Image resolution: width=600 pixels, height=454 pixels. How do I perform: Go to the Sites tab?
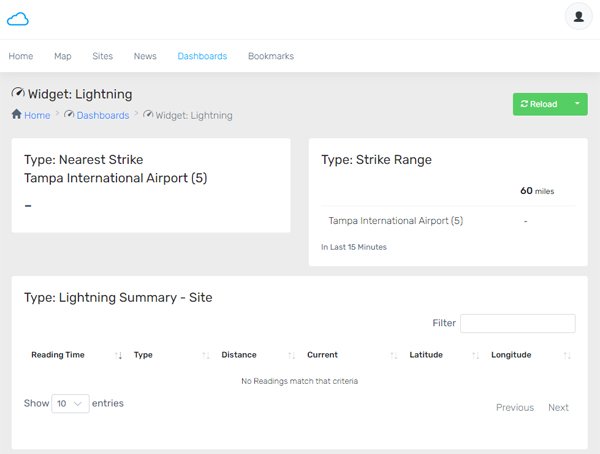click(102, 56)
